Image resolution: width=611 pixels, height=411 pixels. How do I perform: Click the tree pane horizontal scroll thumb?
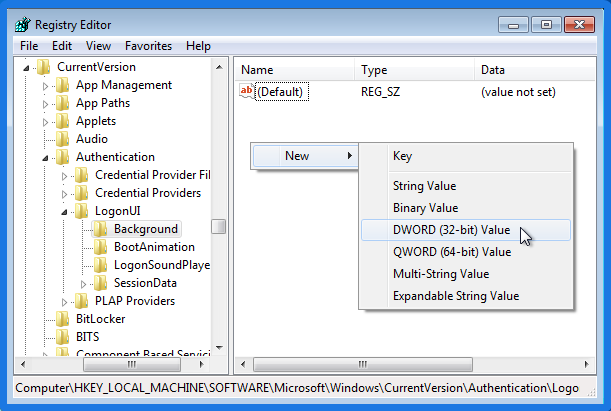pos(132,365)
